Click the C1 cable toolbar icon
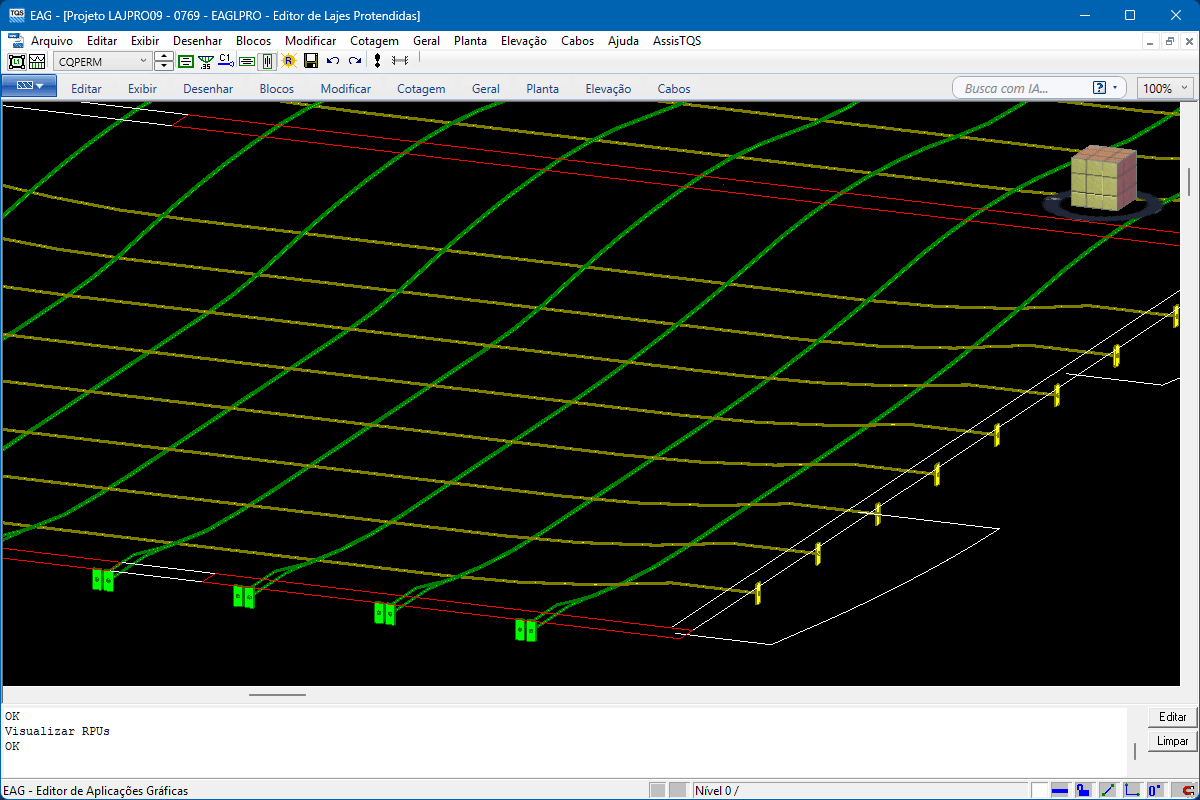 tap(225, 61)
